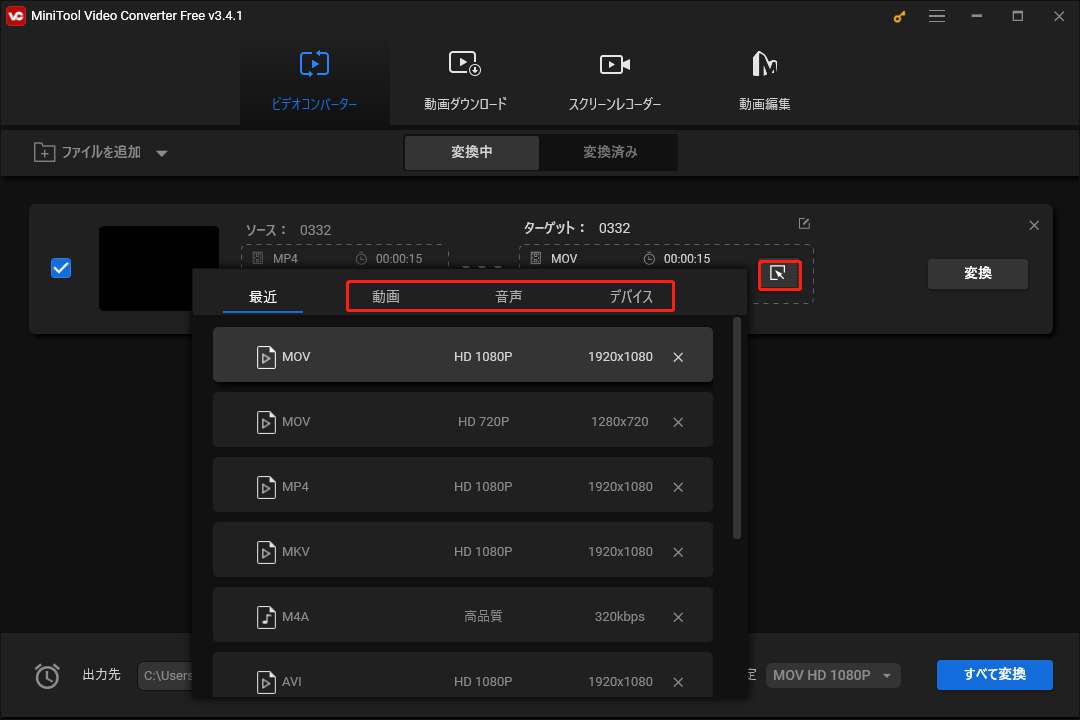Image resolution: width=1080 pixels, height=720 pixels.
Task: Select the 音声 audio tab
Action: point(508,296)
